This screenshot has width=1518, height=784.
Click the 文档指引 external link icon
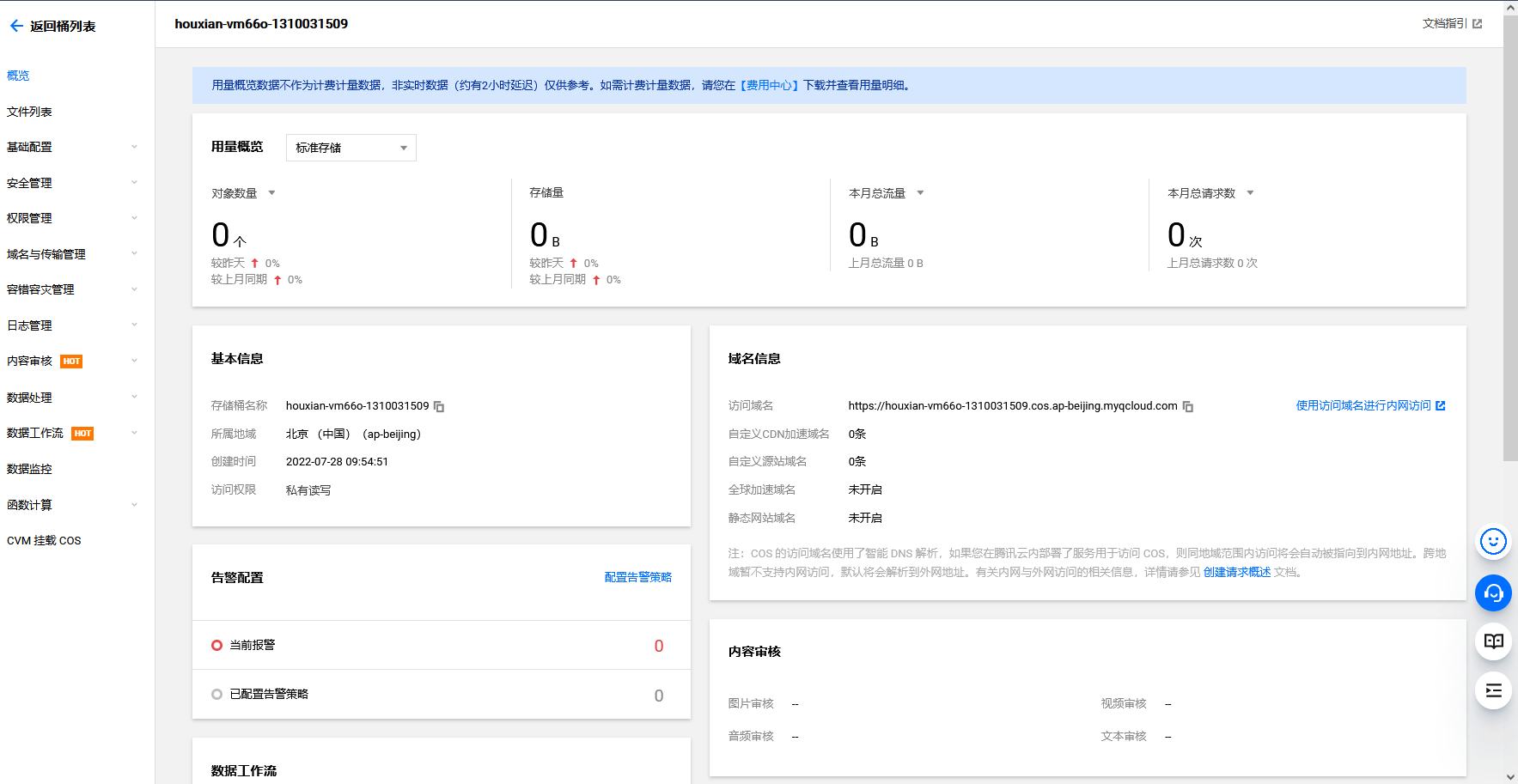(x=1478, y=24)
